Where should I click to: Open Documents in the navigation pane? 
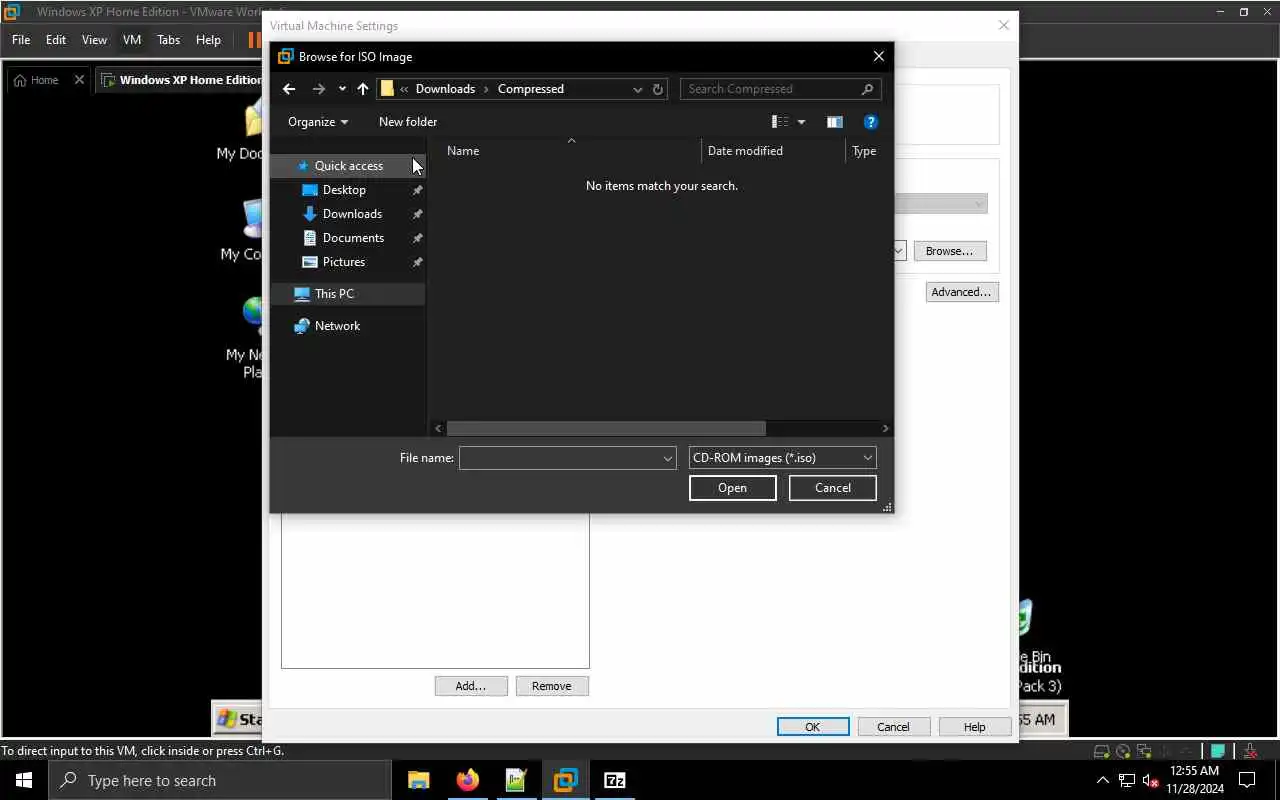tap(353, 238)
